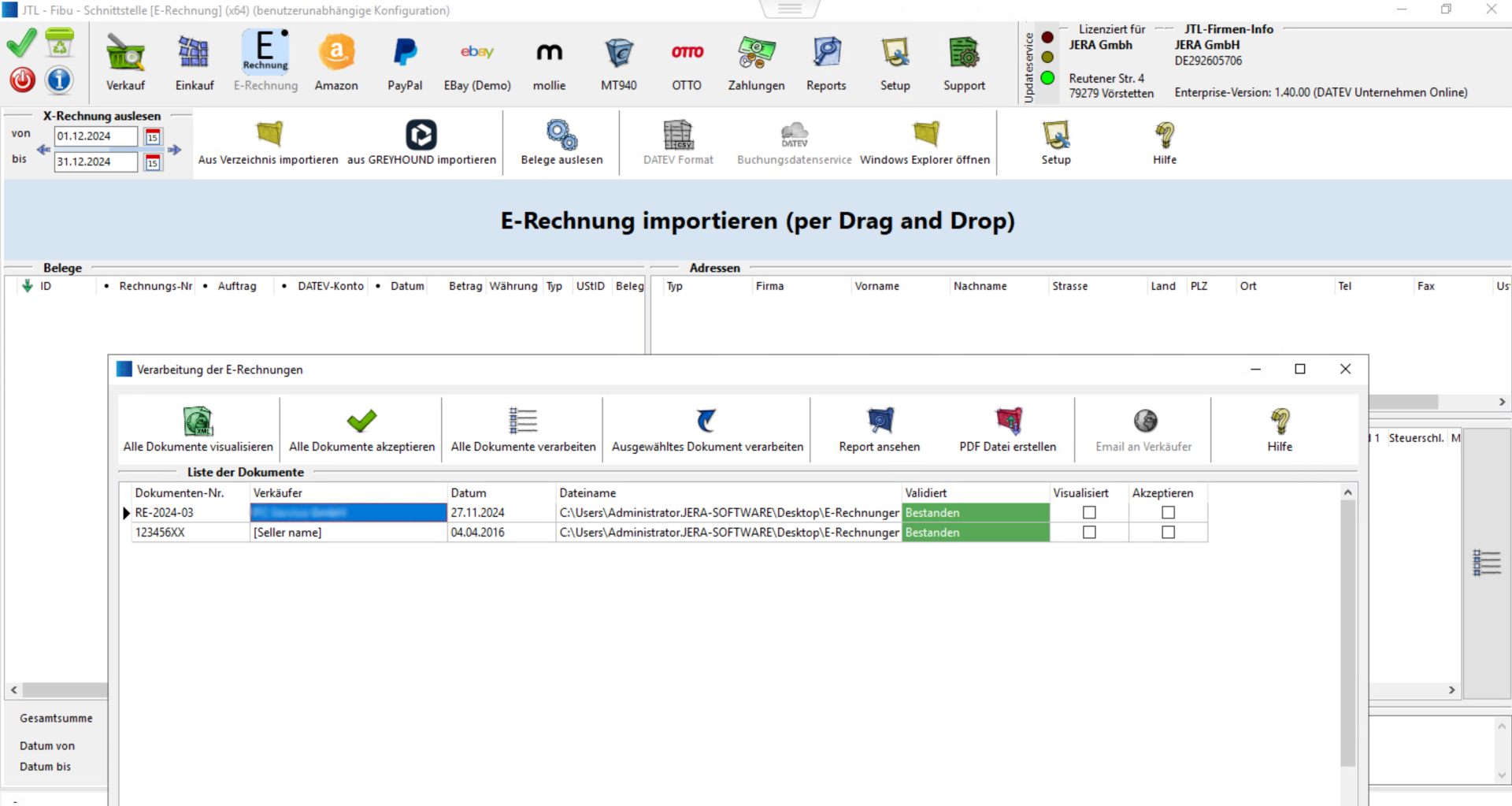Click Belege auslesen gears icon

pyautogui.click(x=561, y=136)
